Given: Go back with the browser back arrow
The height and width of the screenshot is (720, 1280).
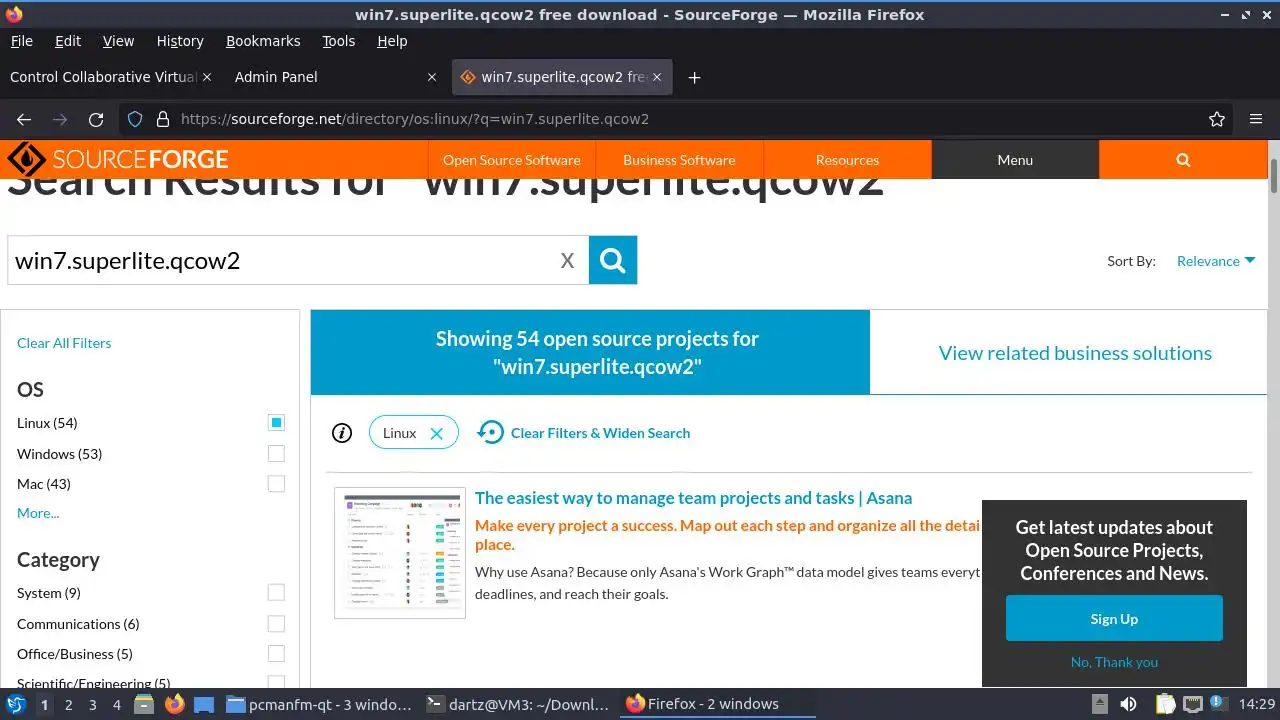Looking at the screenshot, I should point(24,119).
